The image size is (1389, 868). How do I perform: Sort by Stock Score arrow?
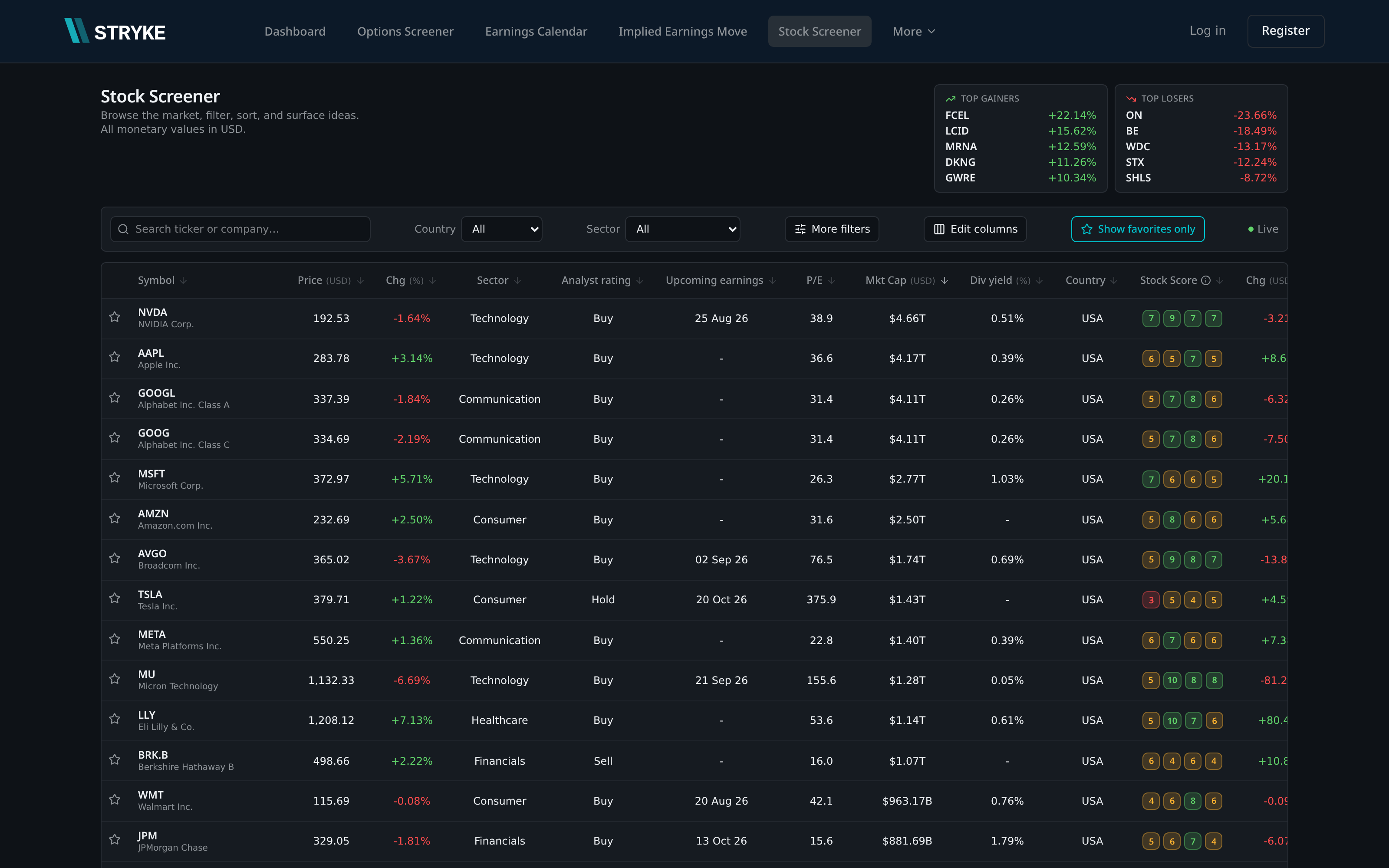click(1220, 281)
